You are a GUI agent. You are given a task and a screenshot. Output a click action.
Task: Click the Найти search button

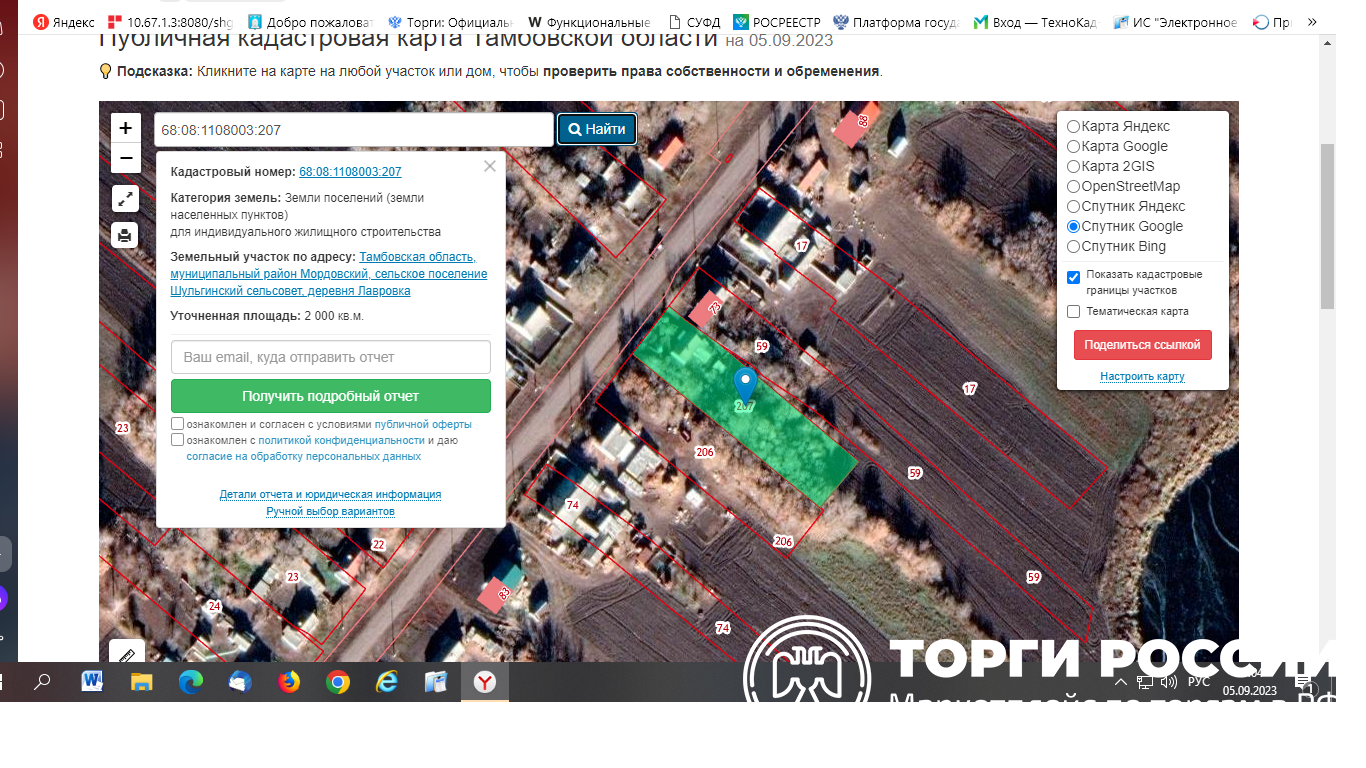pos(597,129)
